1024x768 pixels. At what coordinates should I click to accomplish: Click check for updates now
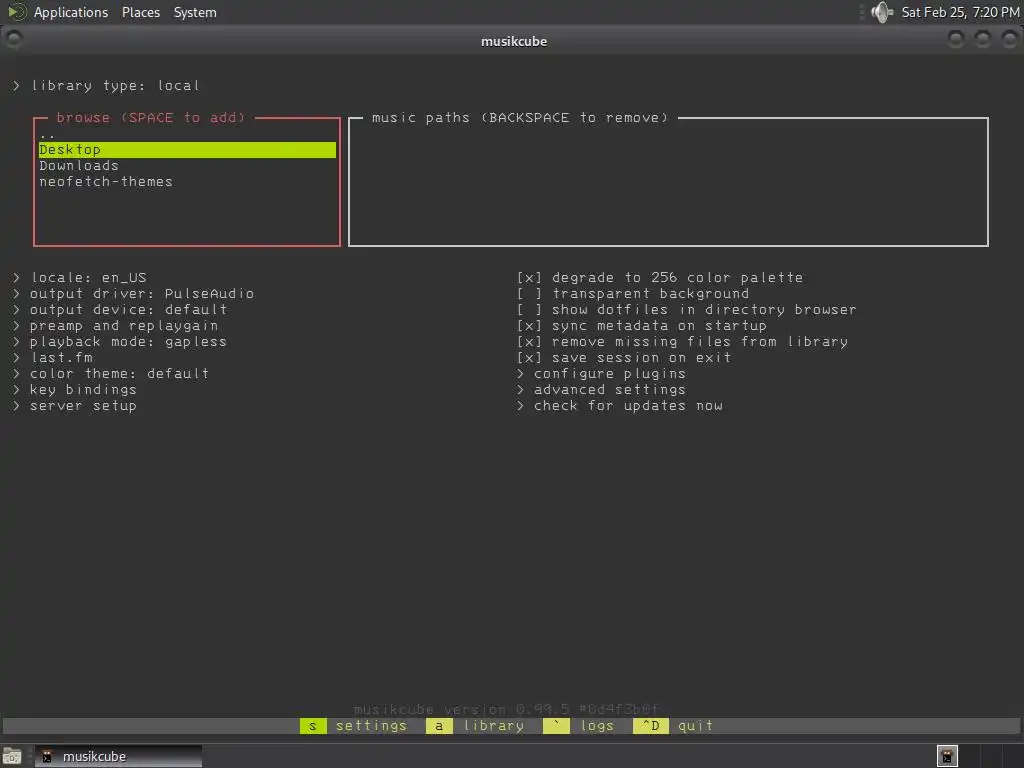[x=619, y=406]
